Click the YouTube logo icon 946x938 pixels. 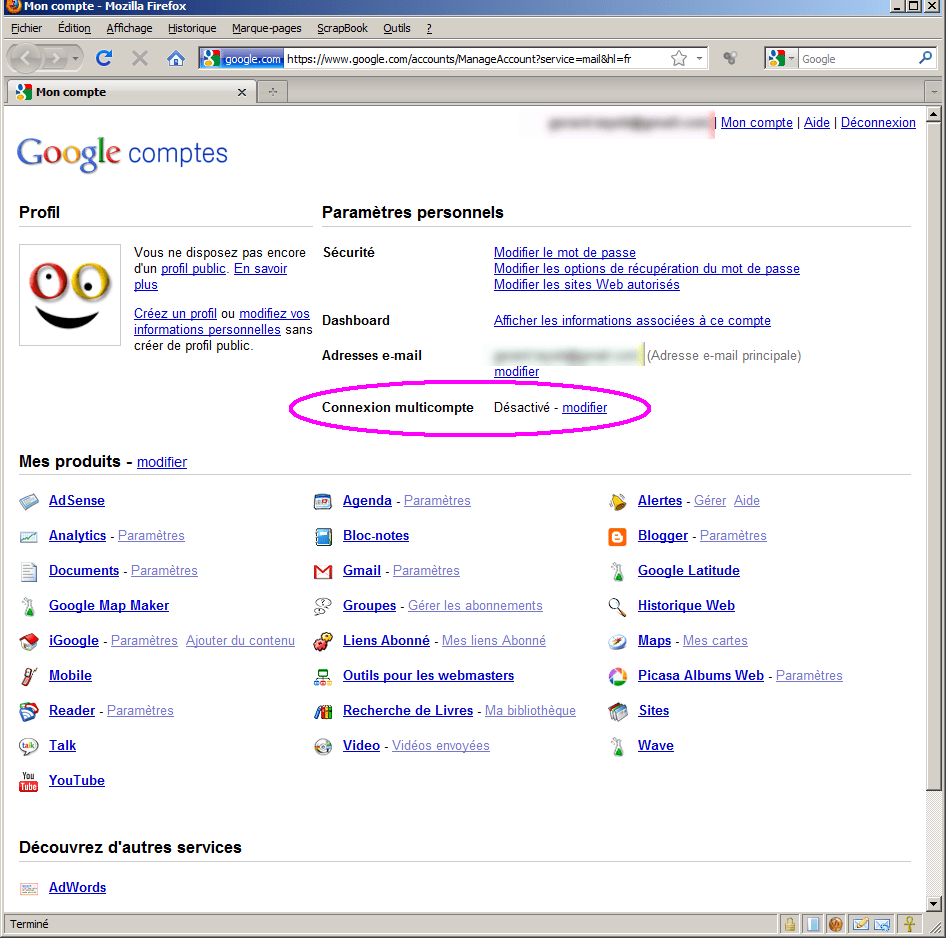[x=29, y=781]
